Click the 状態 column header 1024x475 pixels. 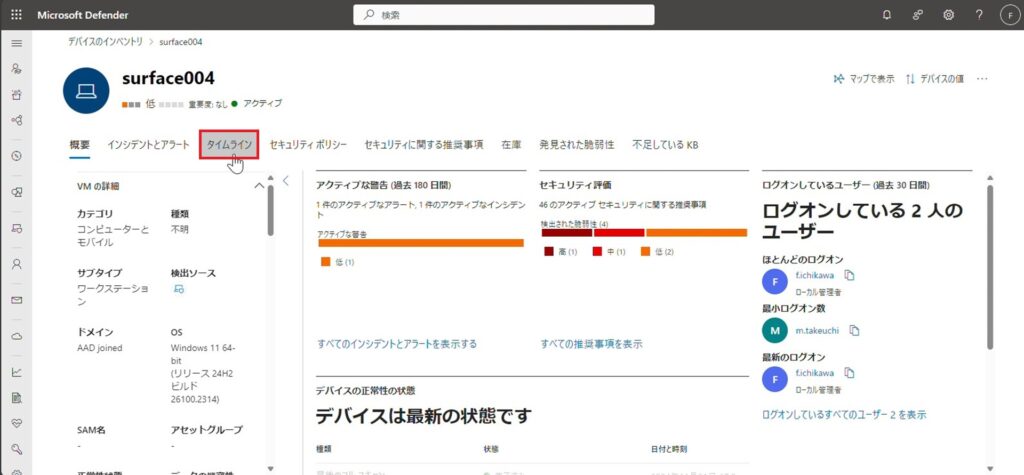tap(491, 450)
